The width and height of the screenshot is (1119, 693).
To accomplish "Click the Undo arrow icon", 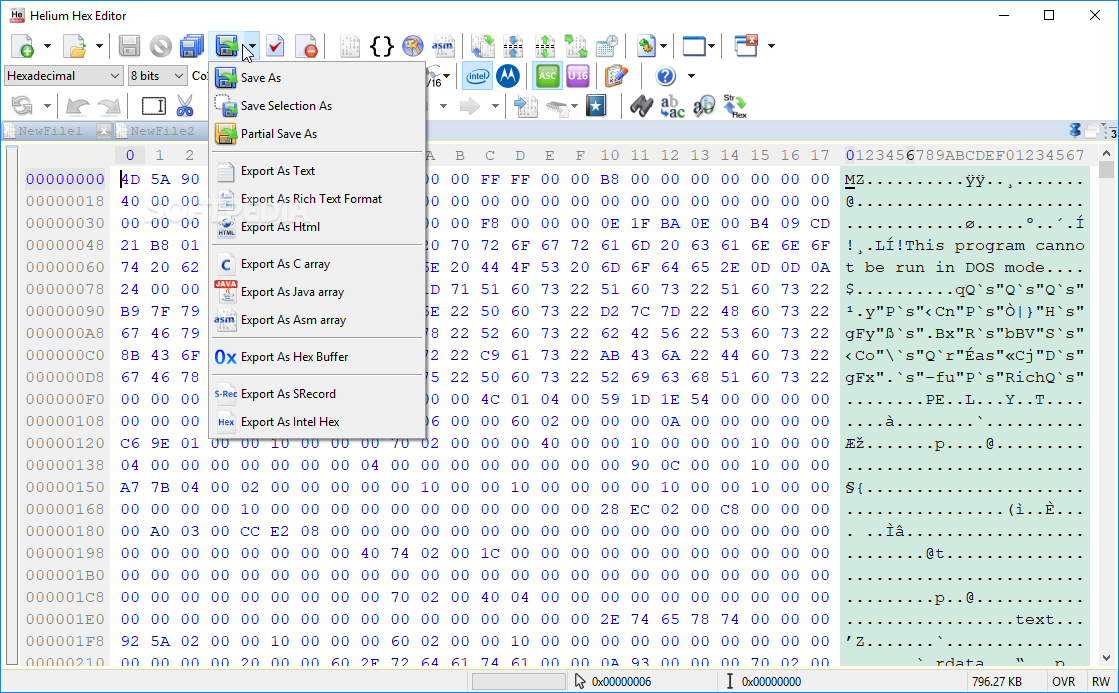I will [77, 106].
